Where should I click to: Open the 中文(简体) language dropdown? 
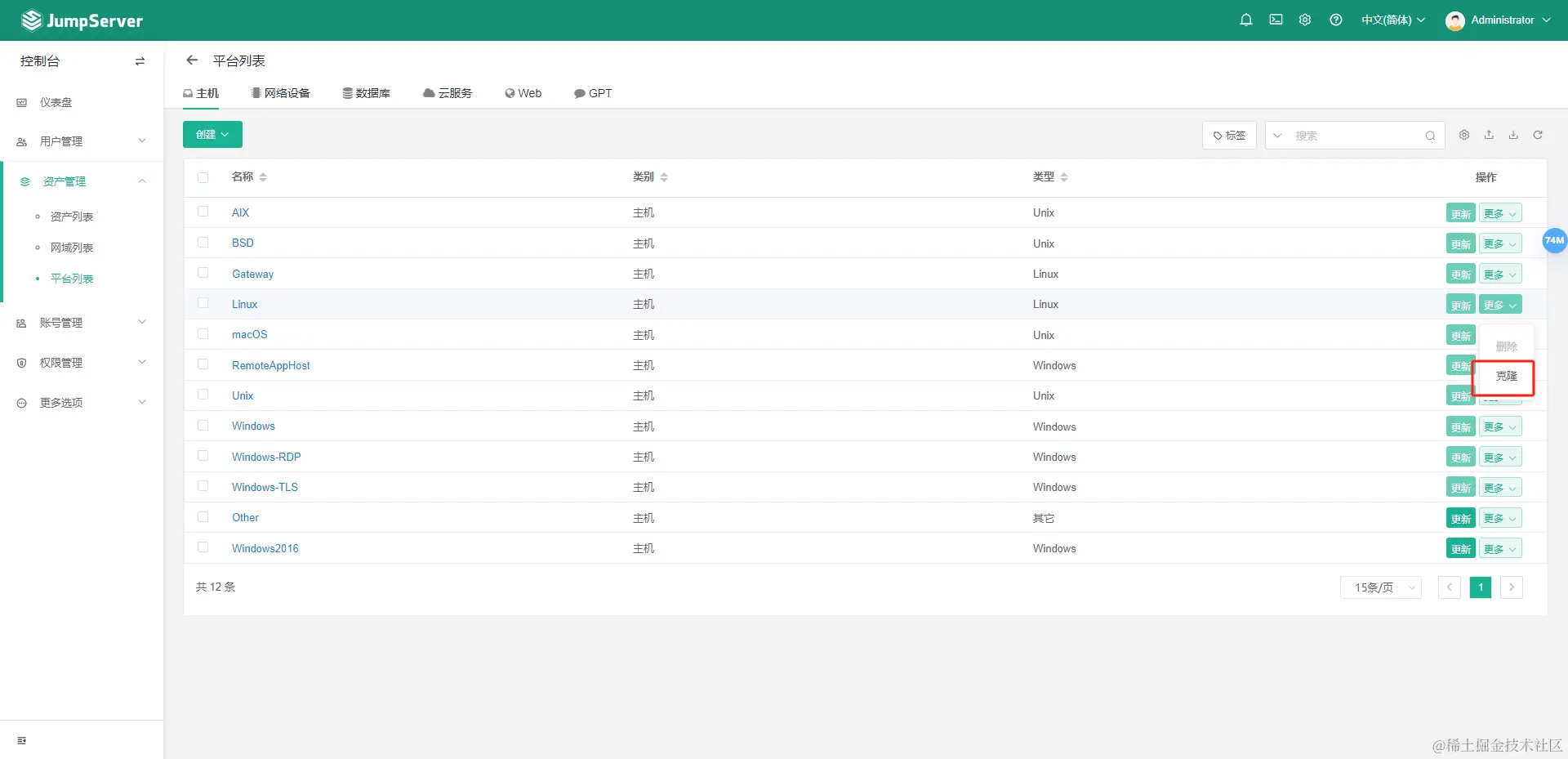[1393, 20]
